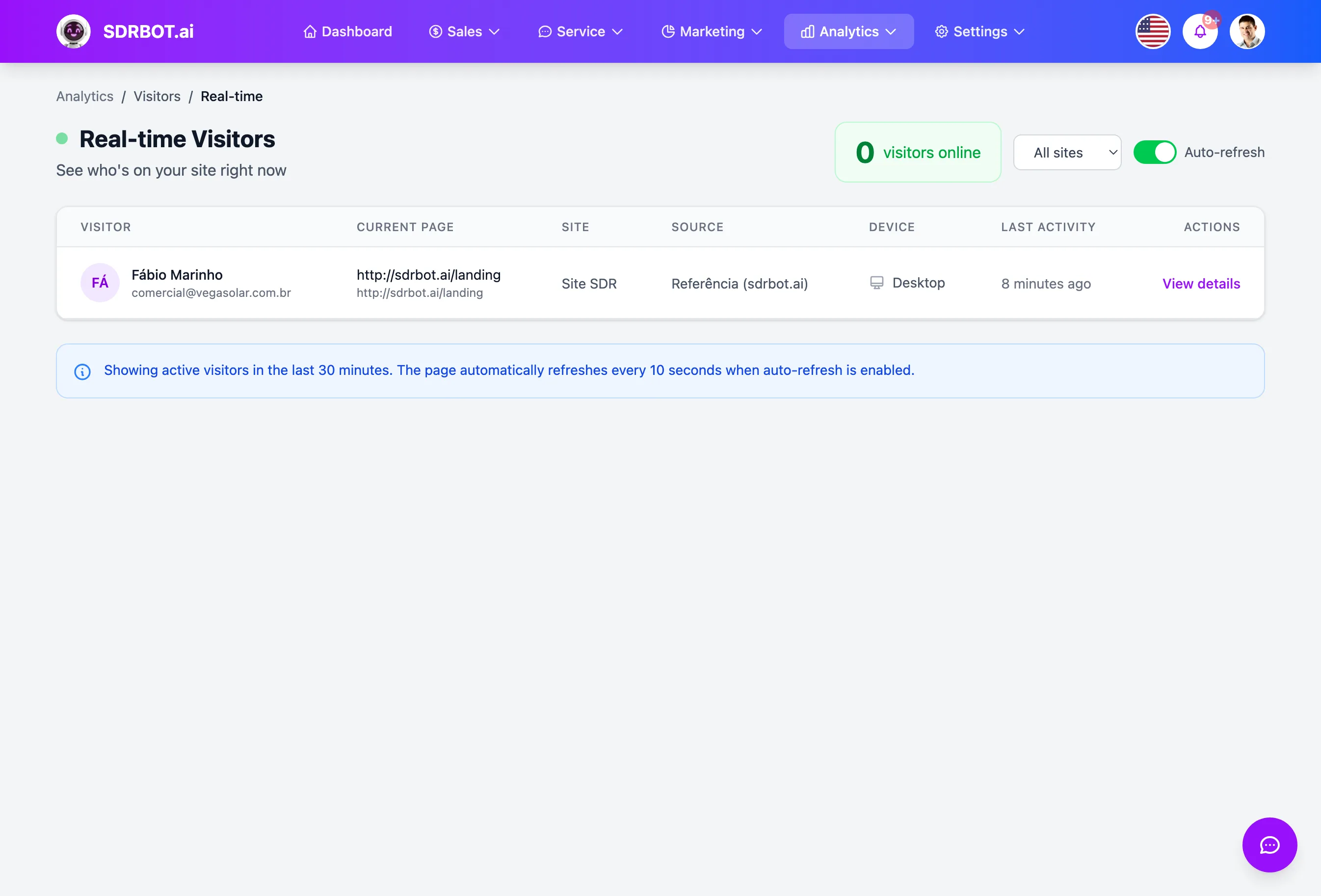Click the green live status dot

pyautogui.click(x=62, y=138)
